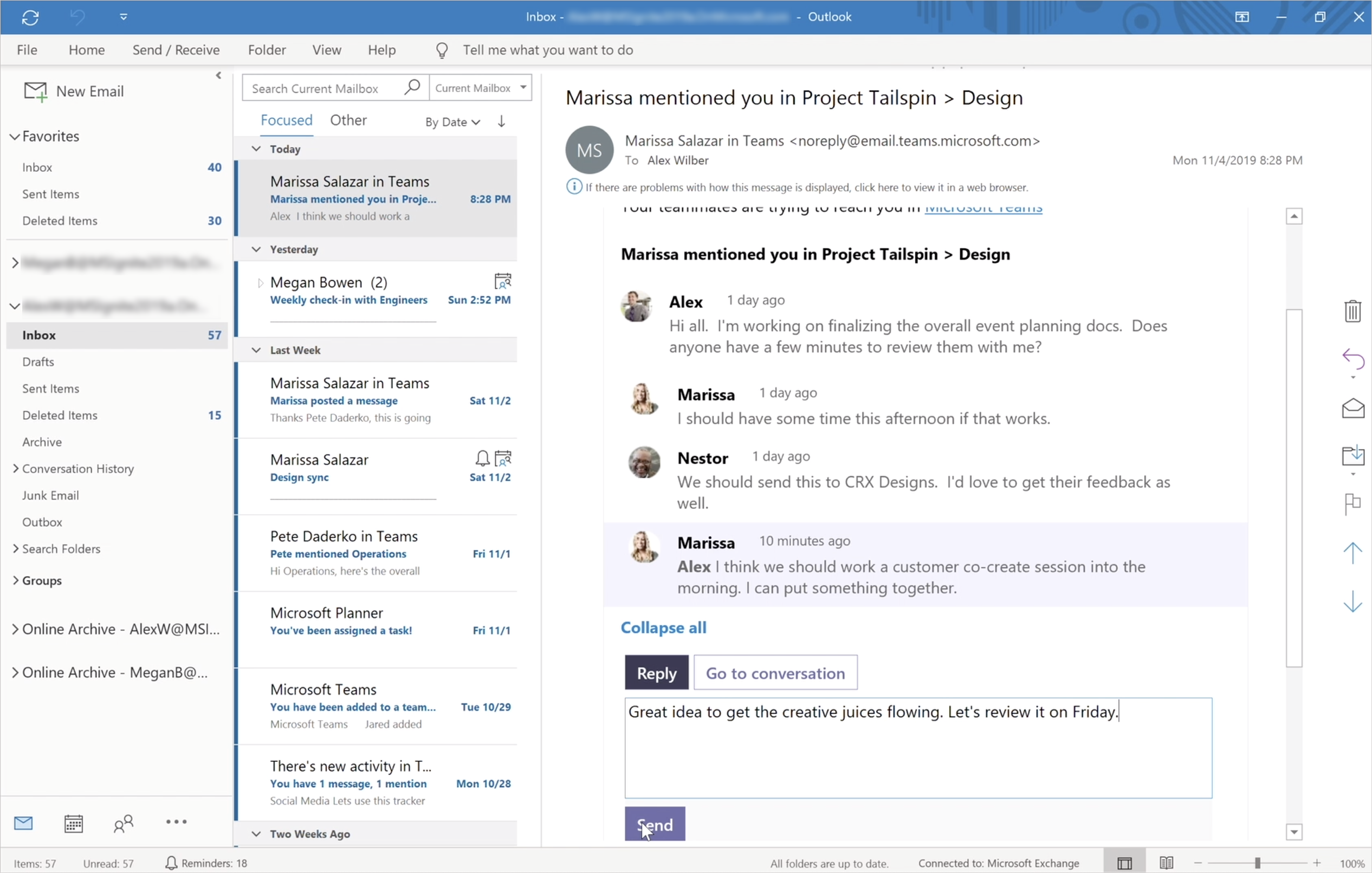
Task: Click the Send/Receive all folders sync icon
Action: pyautogui.click(x=30, y=17)
